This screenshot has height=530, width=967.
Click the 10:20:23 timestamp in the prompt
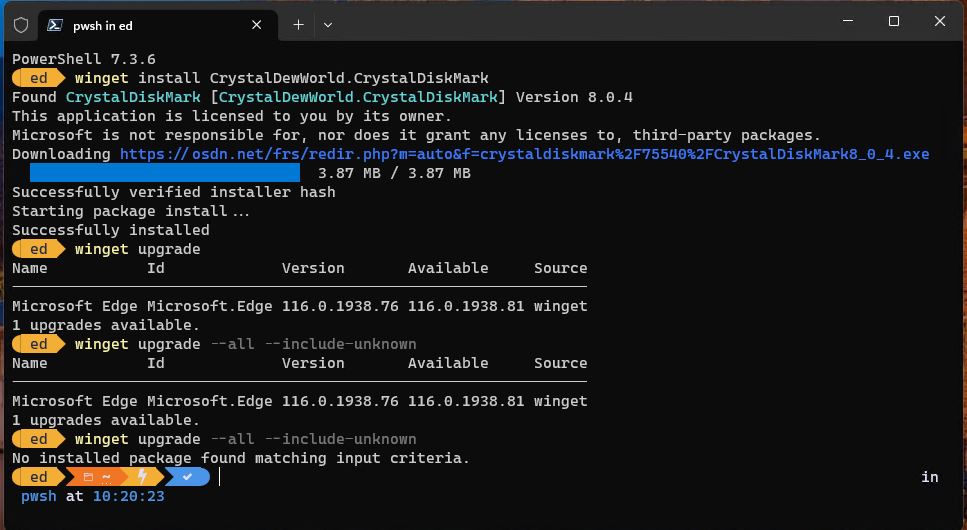point(129,497)
